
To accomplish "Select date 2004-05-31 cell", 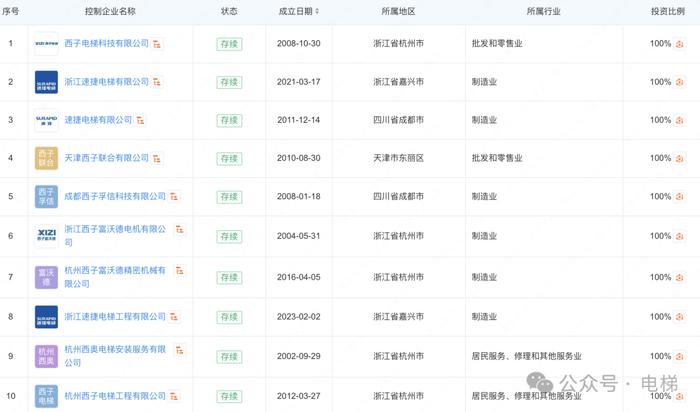I will pyautogui.click(x=299, y=236).
